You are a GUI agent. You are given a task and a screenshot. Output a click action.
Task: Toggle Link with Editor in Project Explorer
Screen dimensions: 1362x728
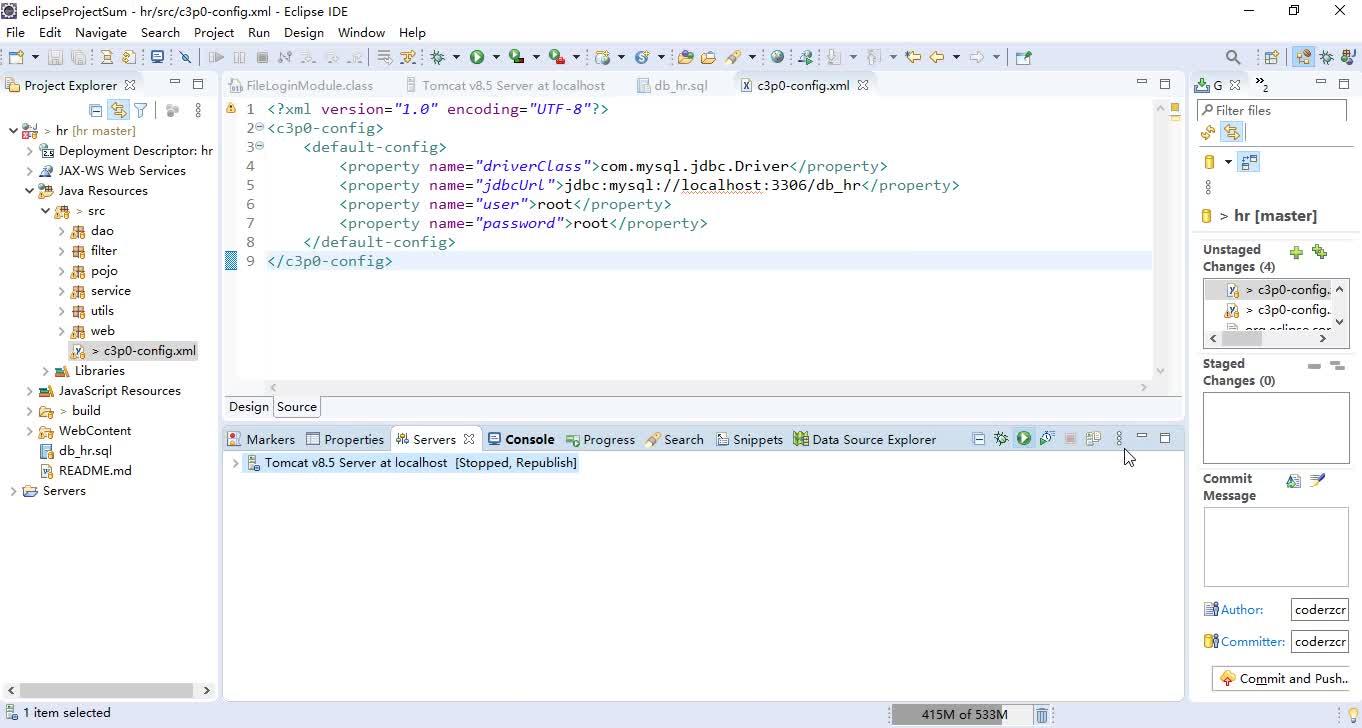[x=118, y=110]
